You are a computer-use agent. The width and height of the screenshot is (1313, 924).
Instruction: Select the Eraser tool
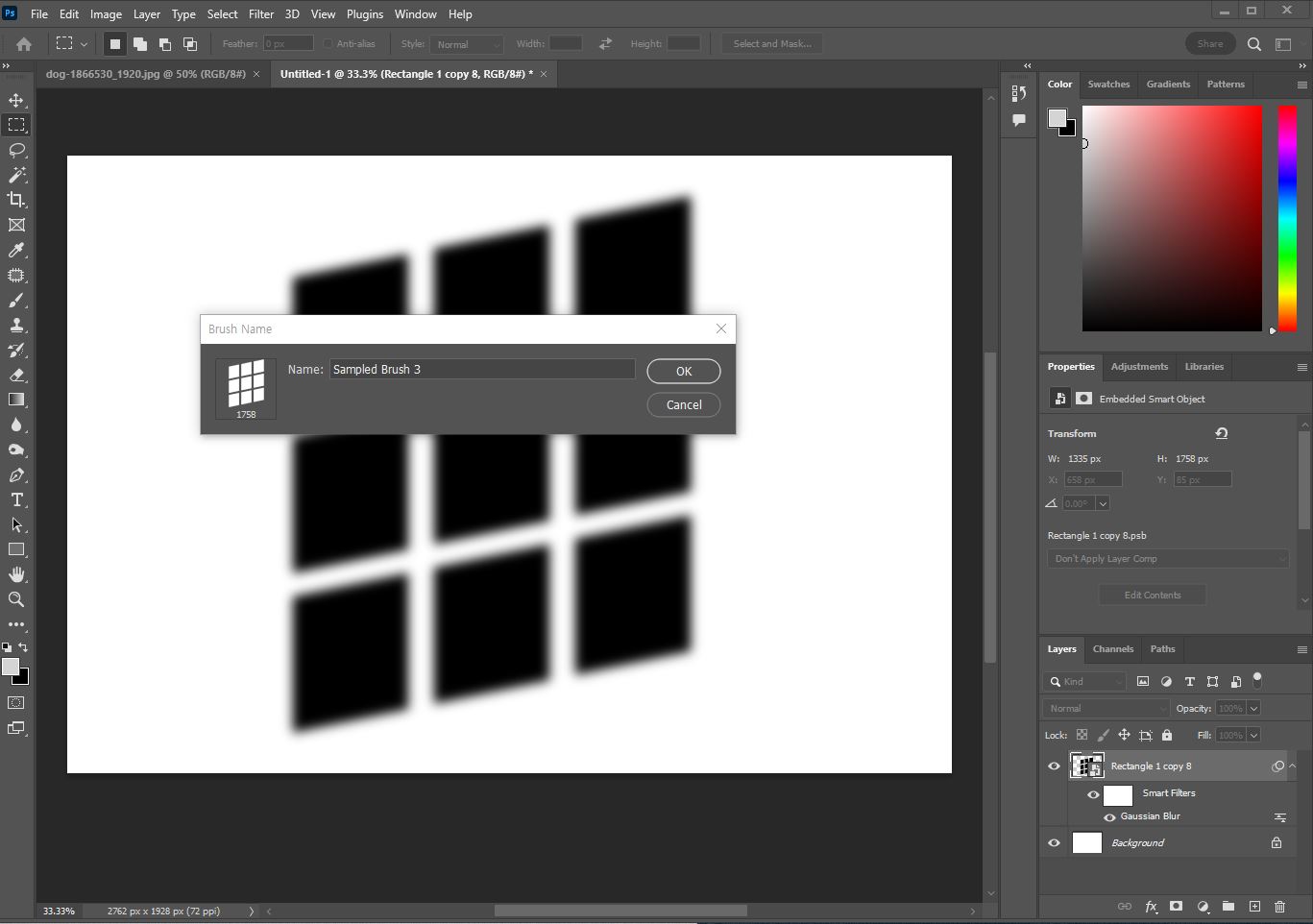coord(16,375)
